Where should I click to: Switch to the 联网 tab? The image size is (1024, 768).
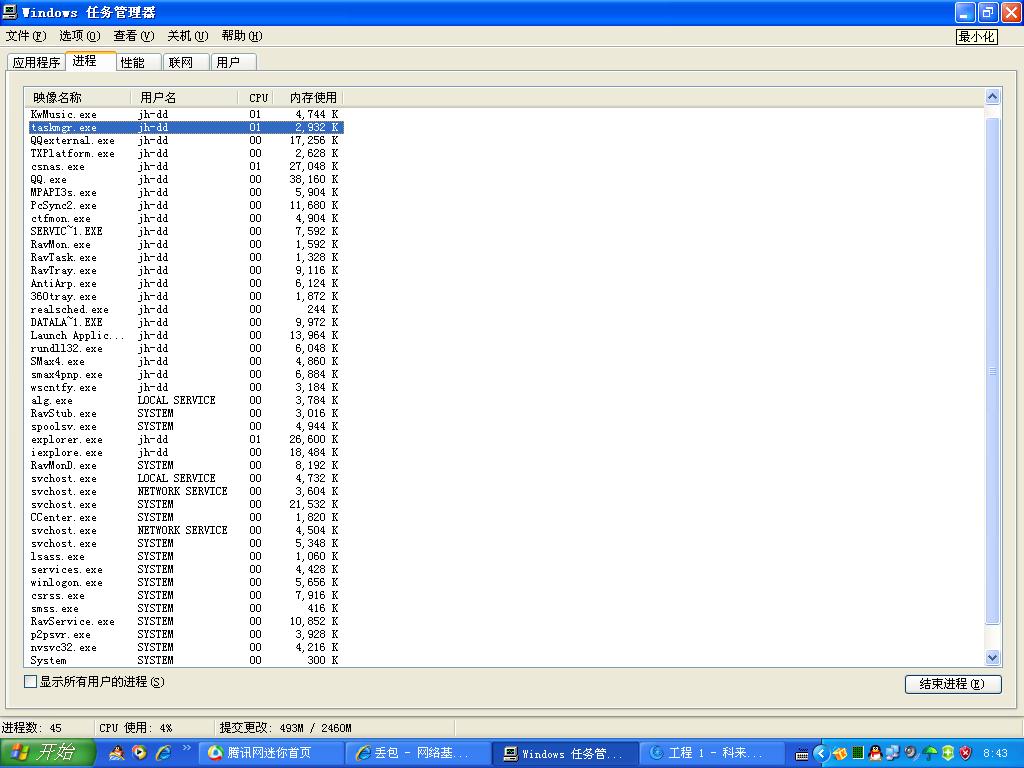point(181,62)
